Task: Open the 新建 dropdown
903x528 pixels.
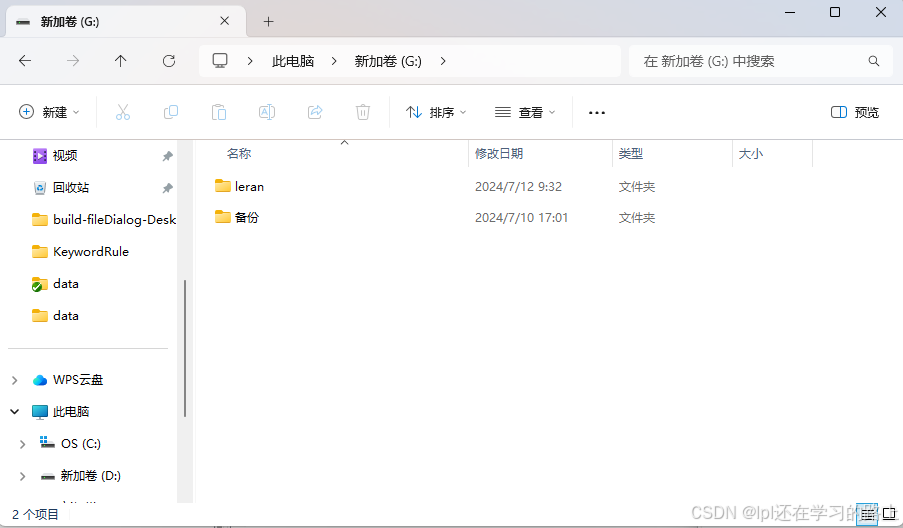Action: coord(50,112)
